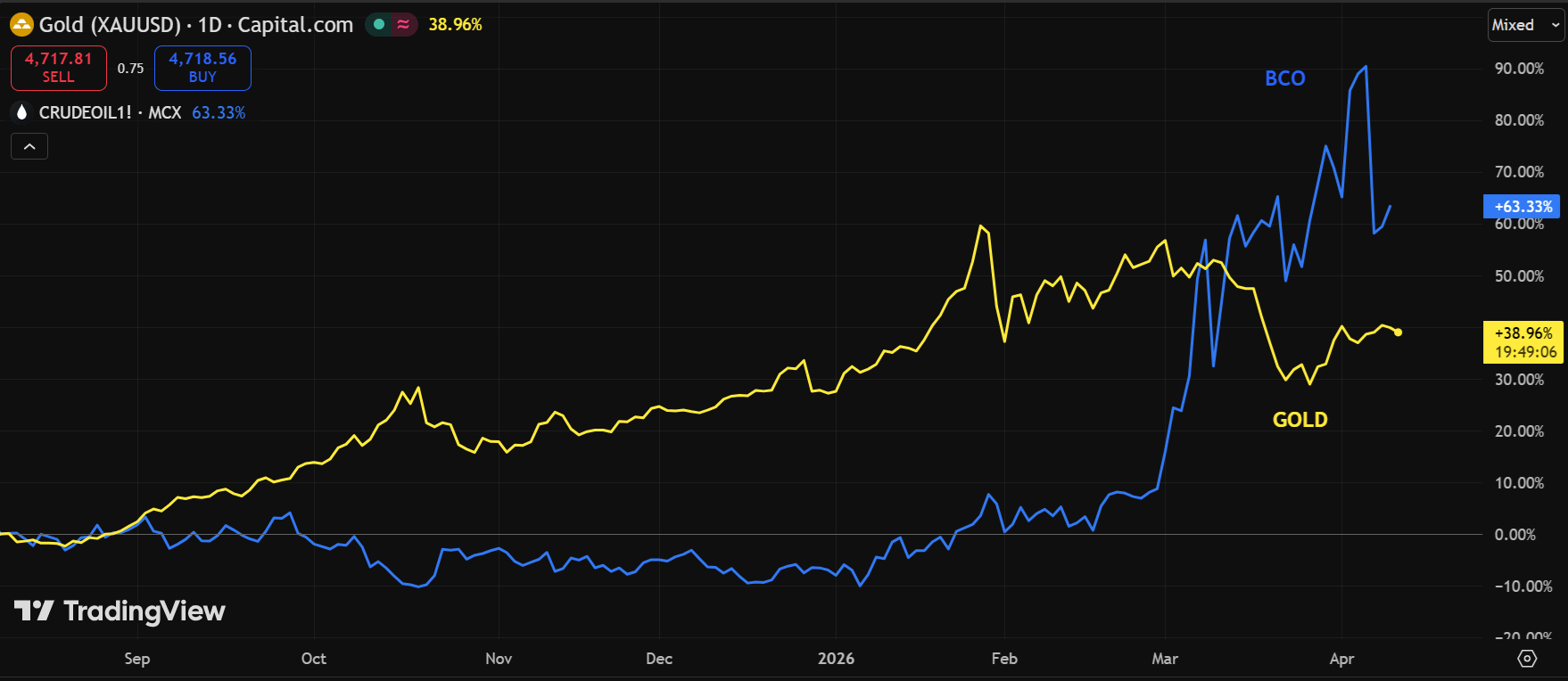Select the CRUDEOIL1! MCX legend entry
The image size is (1568, 681).
point(110,112)
